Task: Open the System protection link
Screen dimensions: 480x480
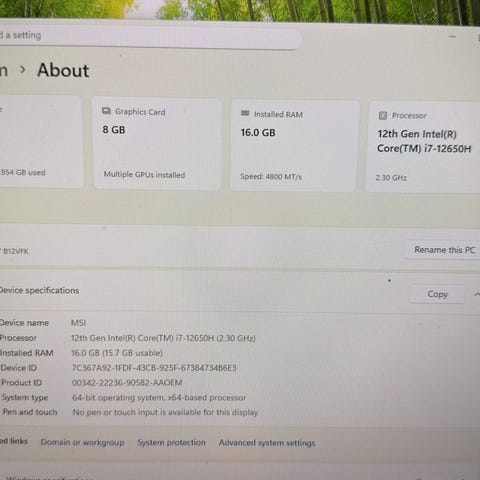Action: (x=171, y=442)
